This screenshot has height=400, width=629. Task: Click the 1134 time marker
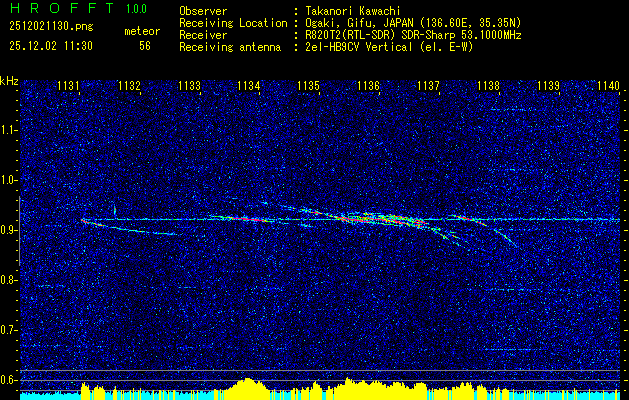[249, 85]
